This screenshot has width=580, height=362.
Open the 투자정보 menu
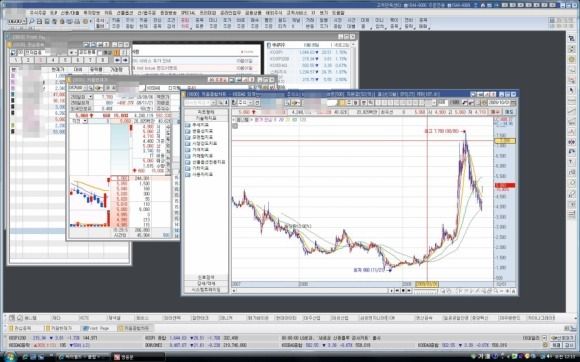pyautogui.click(x=91, y=13)
